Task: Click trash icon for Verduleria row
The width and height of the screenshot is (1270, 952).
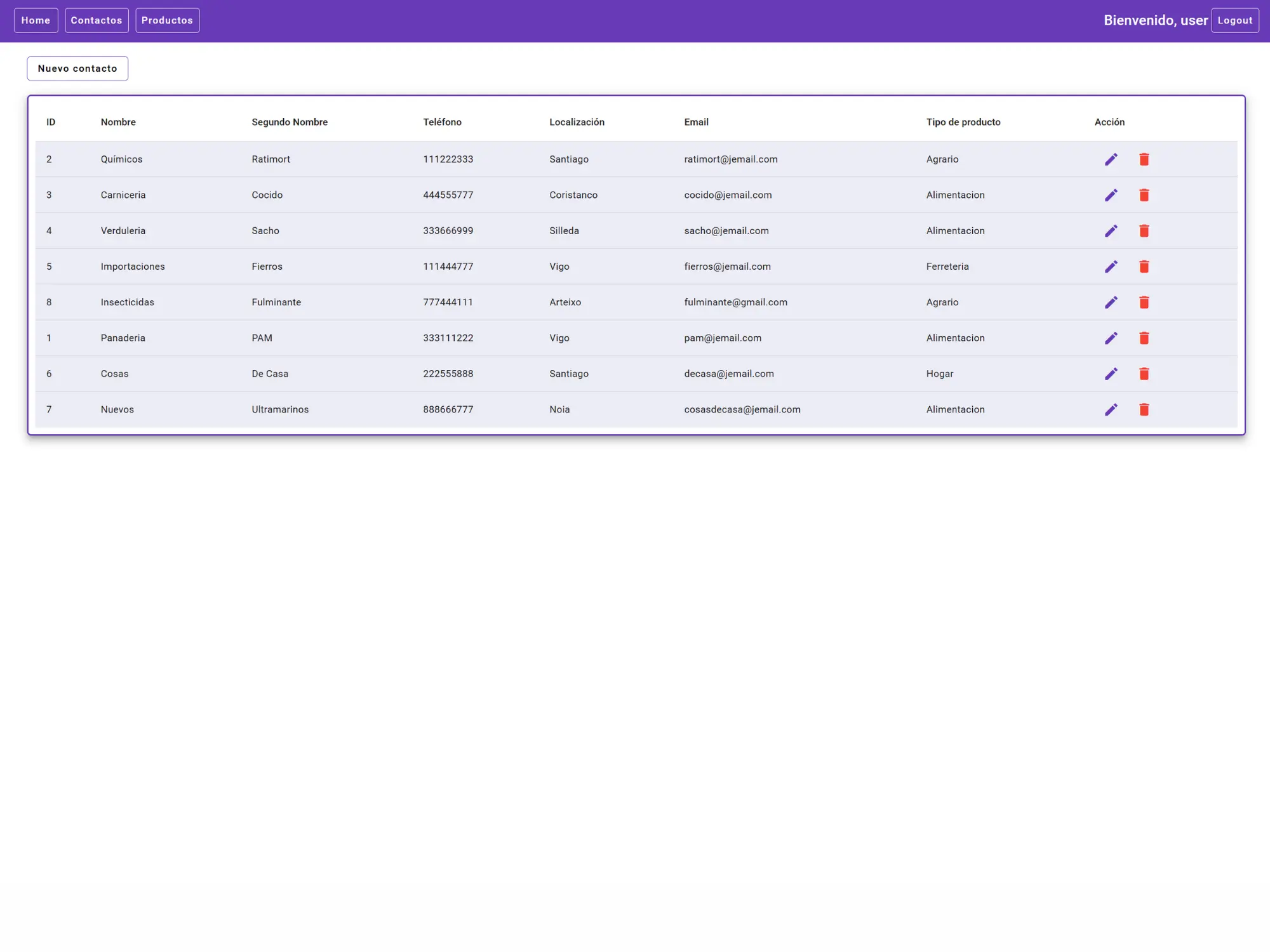Action: point(1144,231)
